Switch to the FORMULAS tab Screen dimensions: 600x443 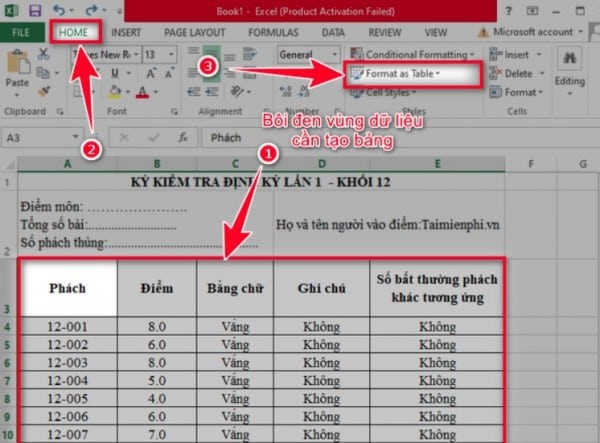pos(273,33)
